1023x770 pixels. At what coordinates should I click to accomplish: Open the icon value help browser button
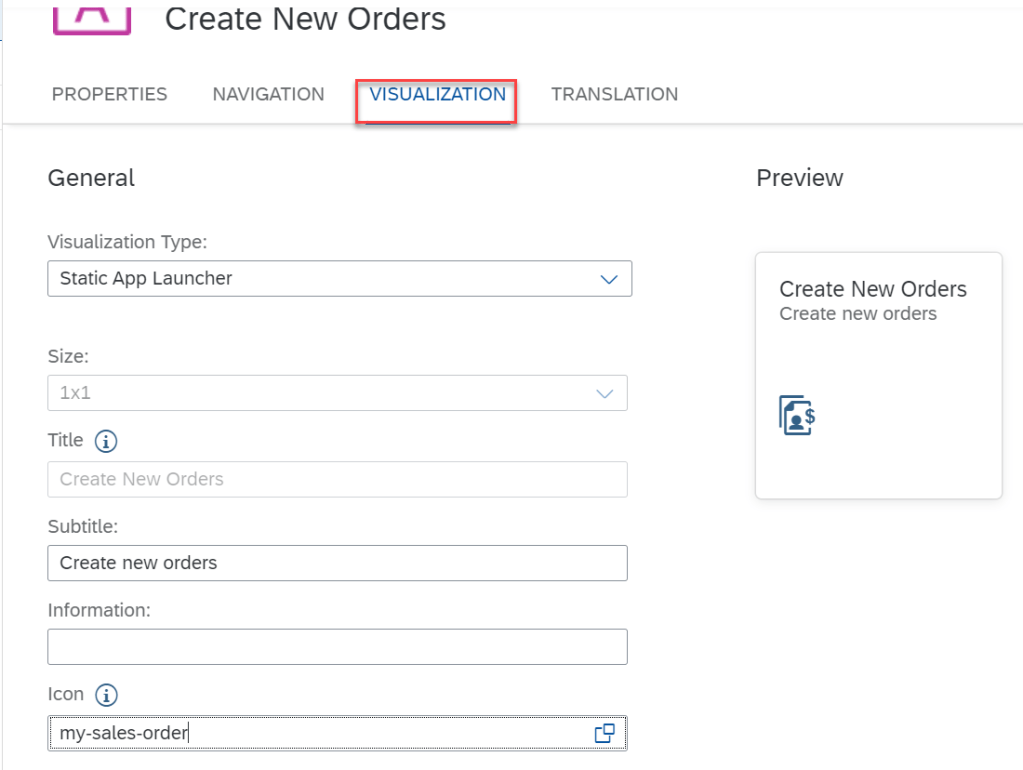click(x=604, y=733)
